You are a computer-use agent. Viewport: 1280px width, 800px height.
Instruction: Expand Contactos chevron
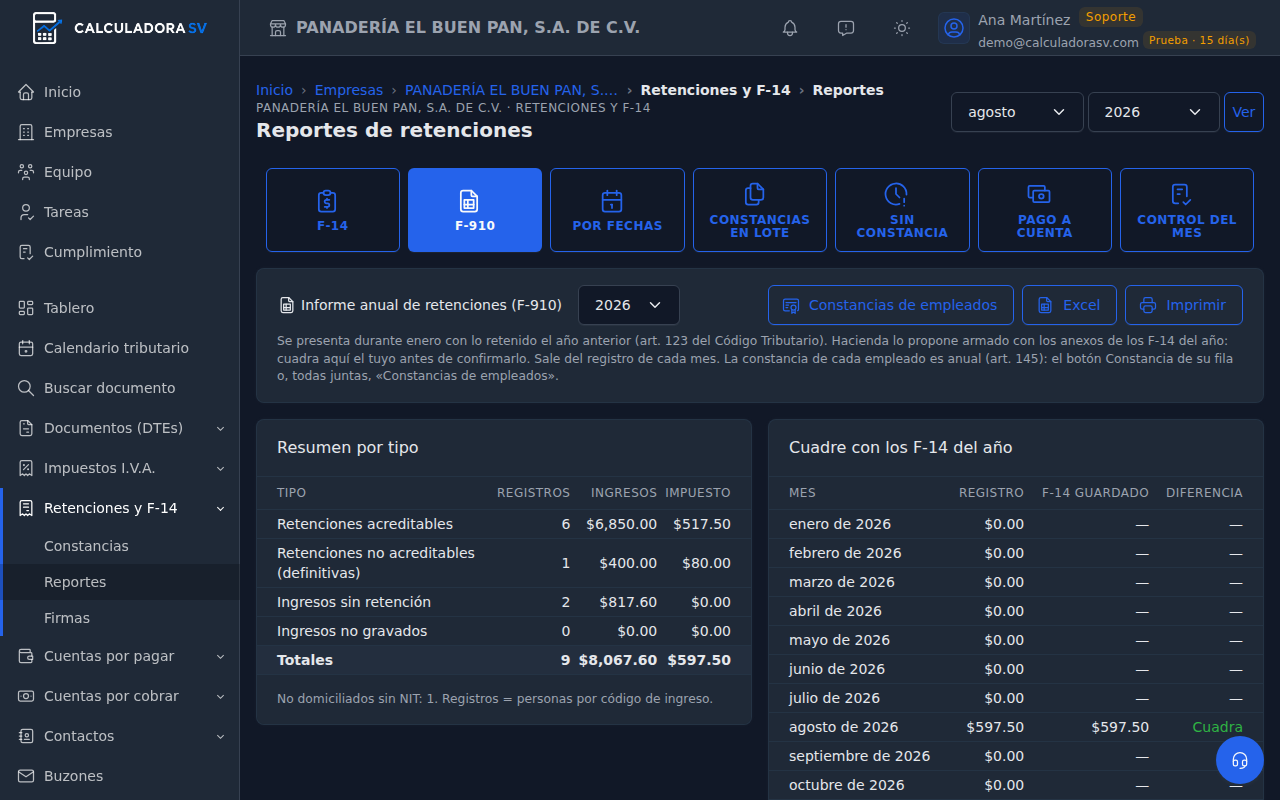pos(220,736)
